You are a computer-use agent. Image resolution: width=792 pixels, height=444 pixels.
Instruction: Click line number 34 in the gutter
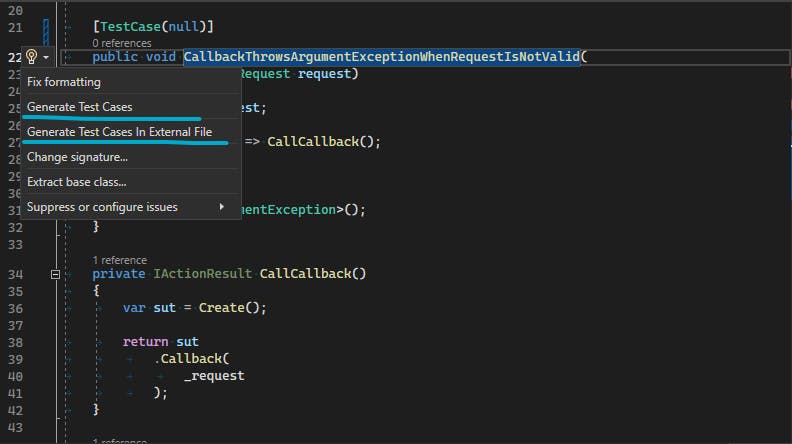pos(14,274)
